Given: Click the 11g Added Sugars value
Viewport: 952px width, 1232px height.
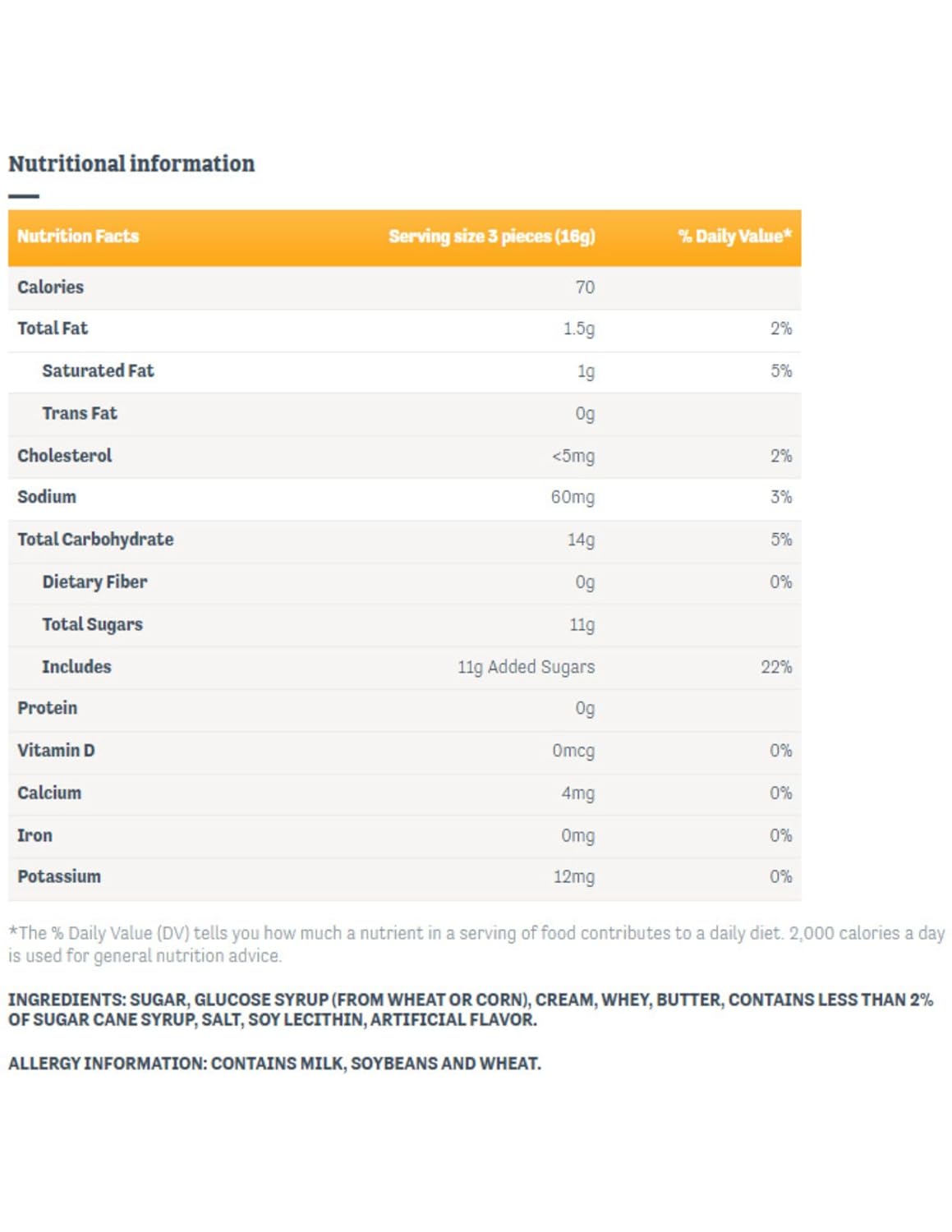Looking at the screenshot, I should pyautogui.click(x=526, y=667).
